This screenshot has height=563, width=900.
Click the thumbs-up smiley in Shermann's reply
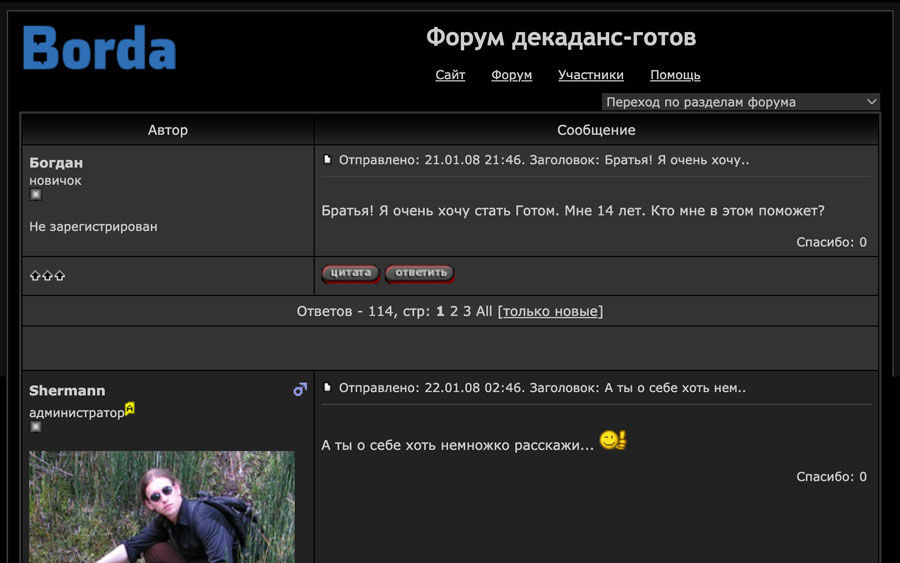pyautogui.click(x=612, y=440)
